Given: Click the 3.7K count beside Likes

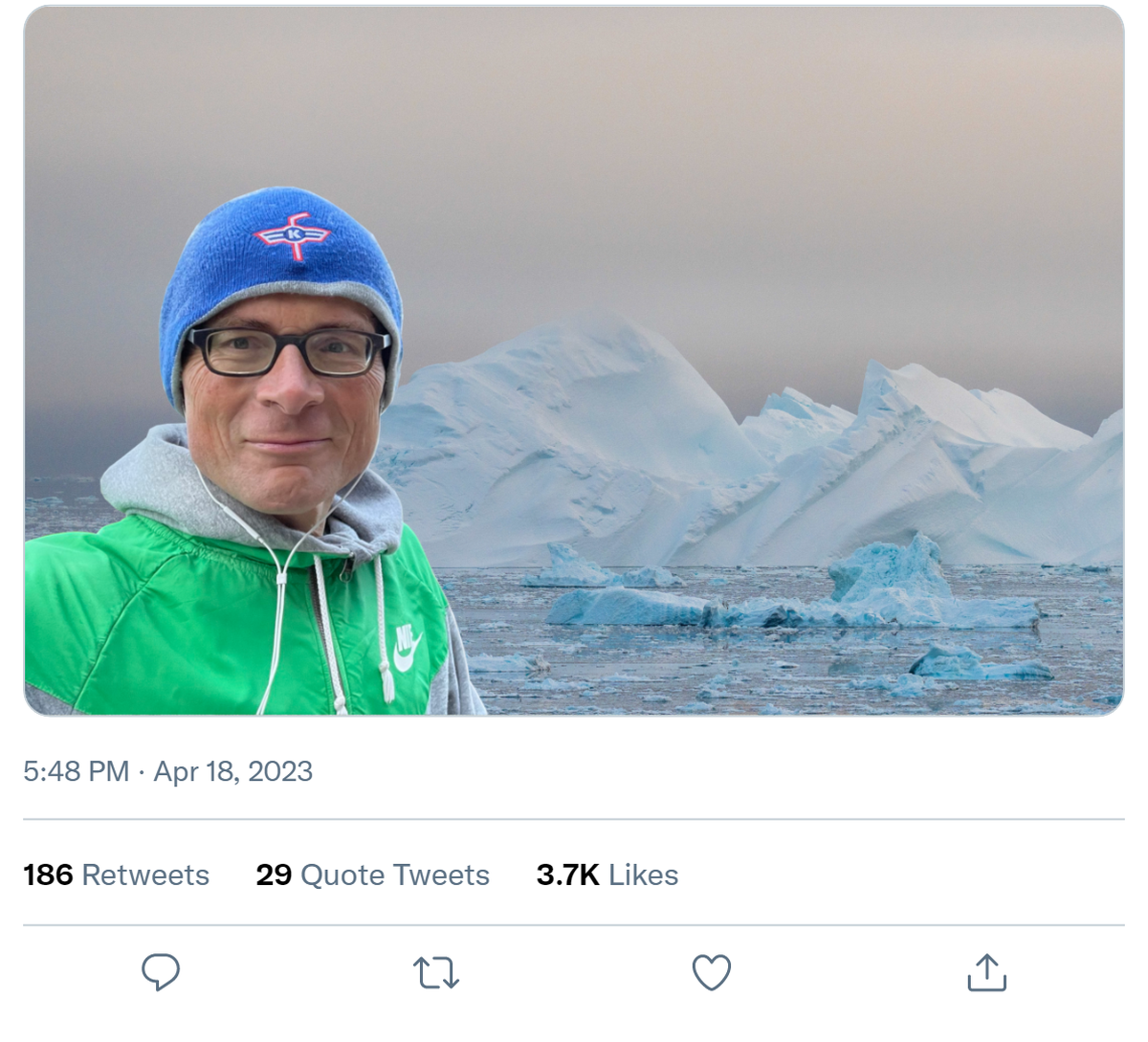Looking at the screenshot, I should pos(567,875).
